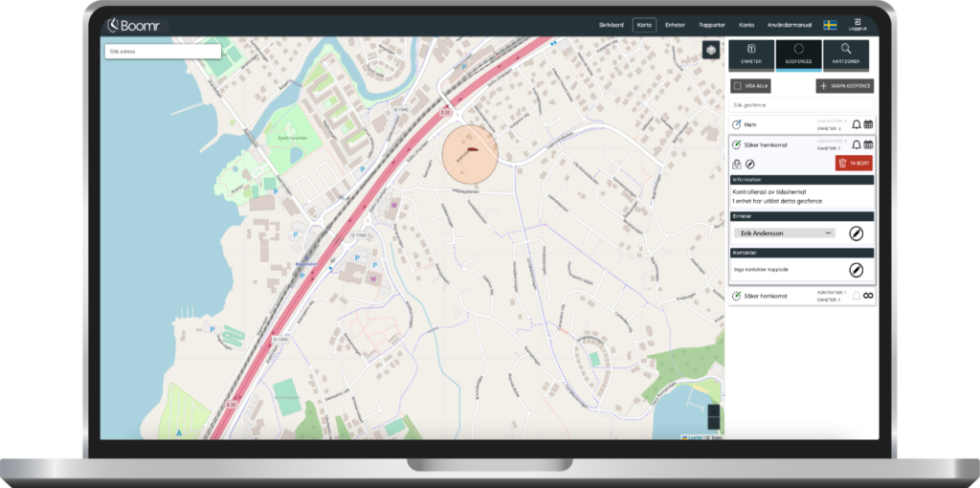Edit contacts with pencil icon under Kontakter

click(x=856, y=270)
